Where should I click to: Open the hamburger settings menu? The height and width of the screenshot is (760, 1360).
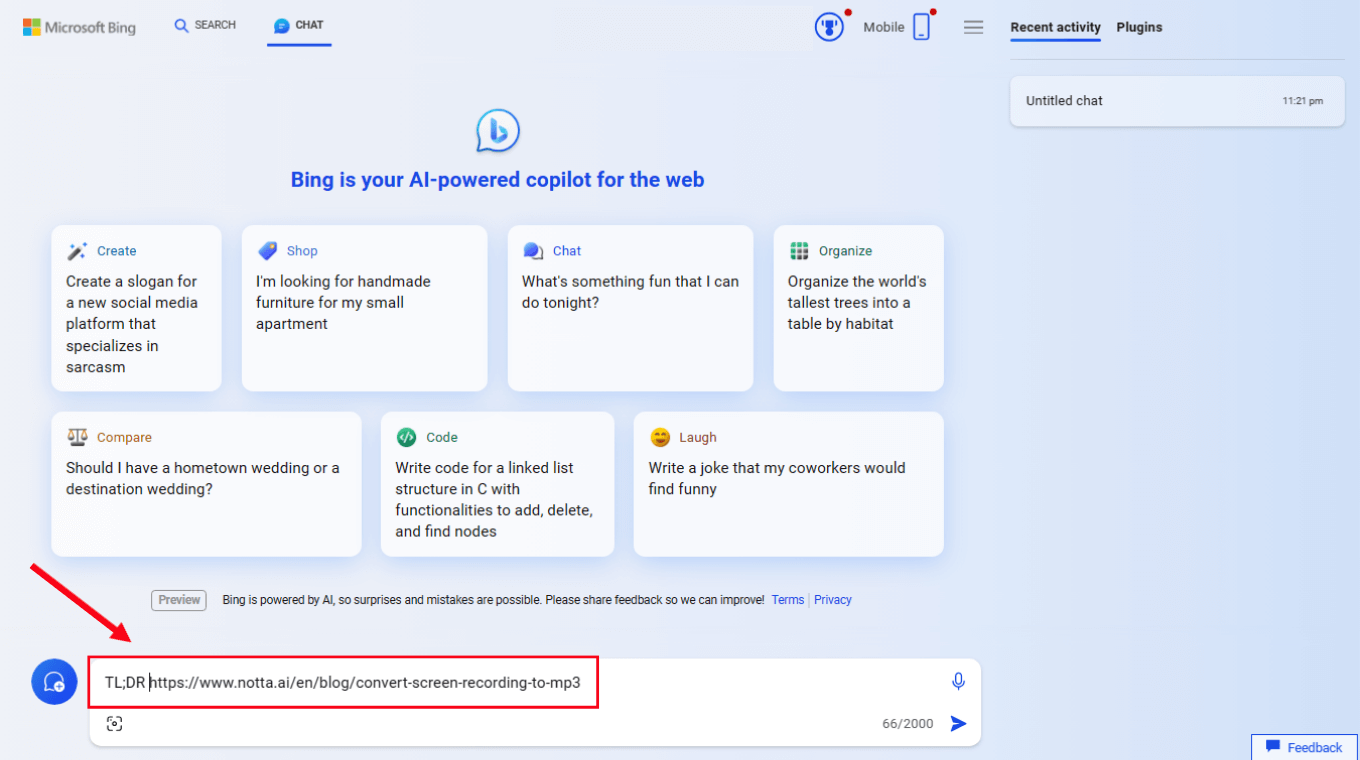coord(973,28)
